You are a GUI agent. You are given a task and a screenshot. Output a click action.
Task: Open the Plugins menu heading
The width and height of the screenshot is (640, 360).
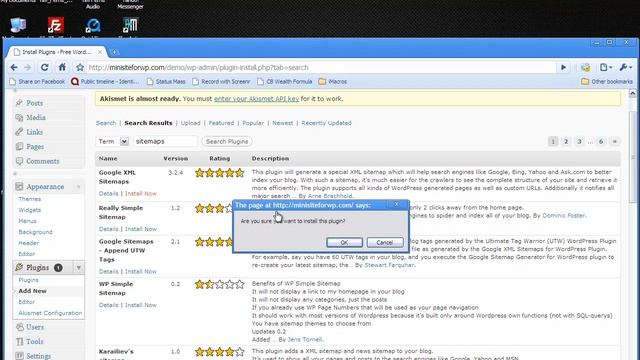coord(37,268)
